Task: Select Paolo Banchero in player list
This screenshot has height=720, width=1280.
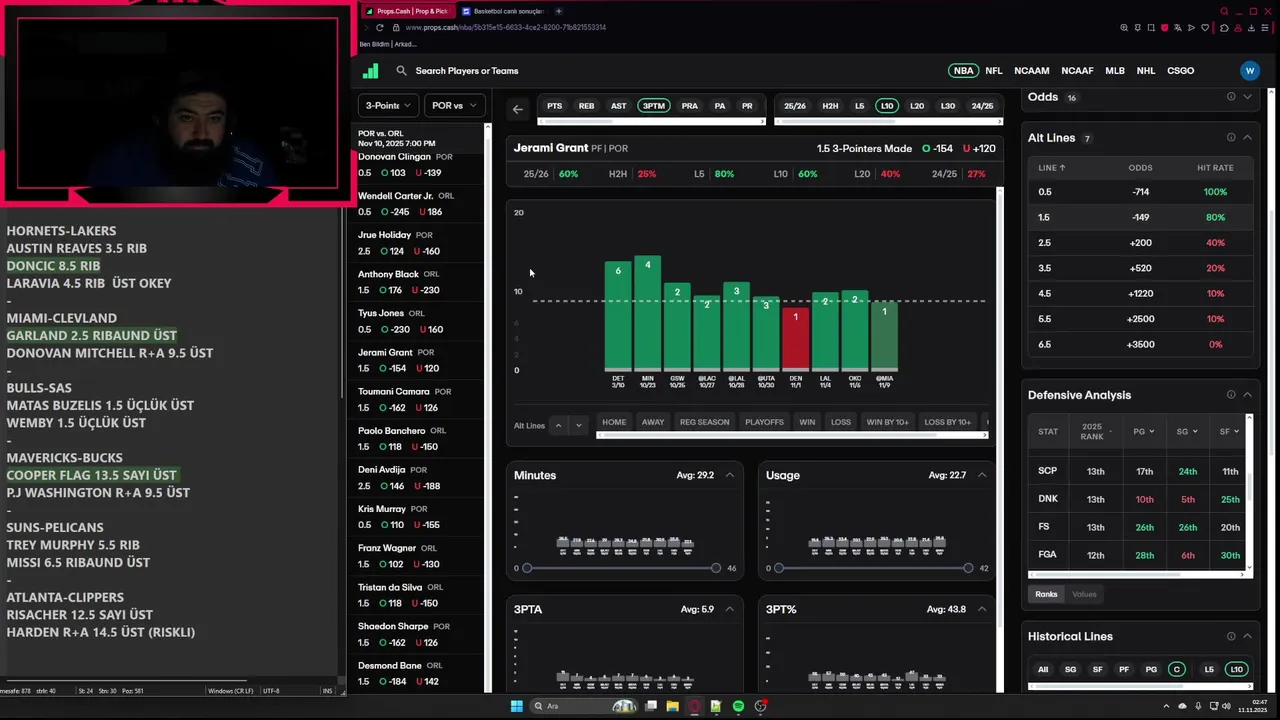Action: [x=420, y=439]
